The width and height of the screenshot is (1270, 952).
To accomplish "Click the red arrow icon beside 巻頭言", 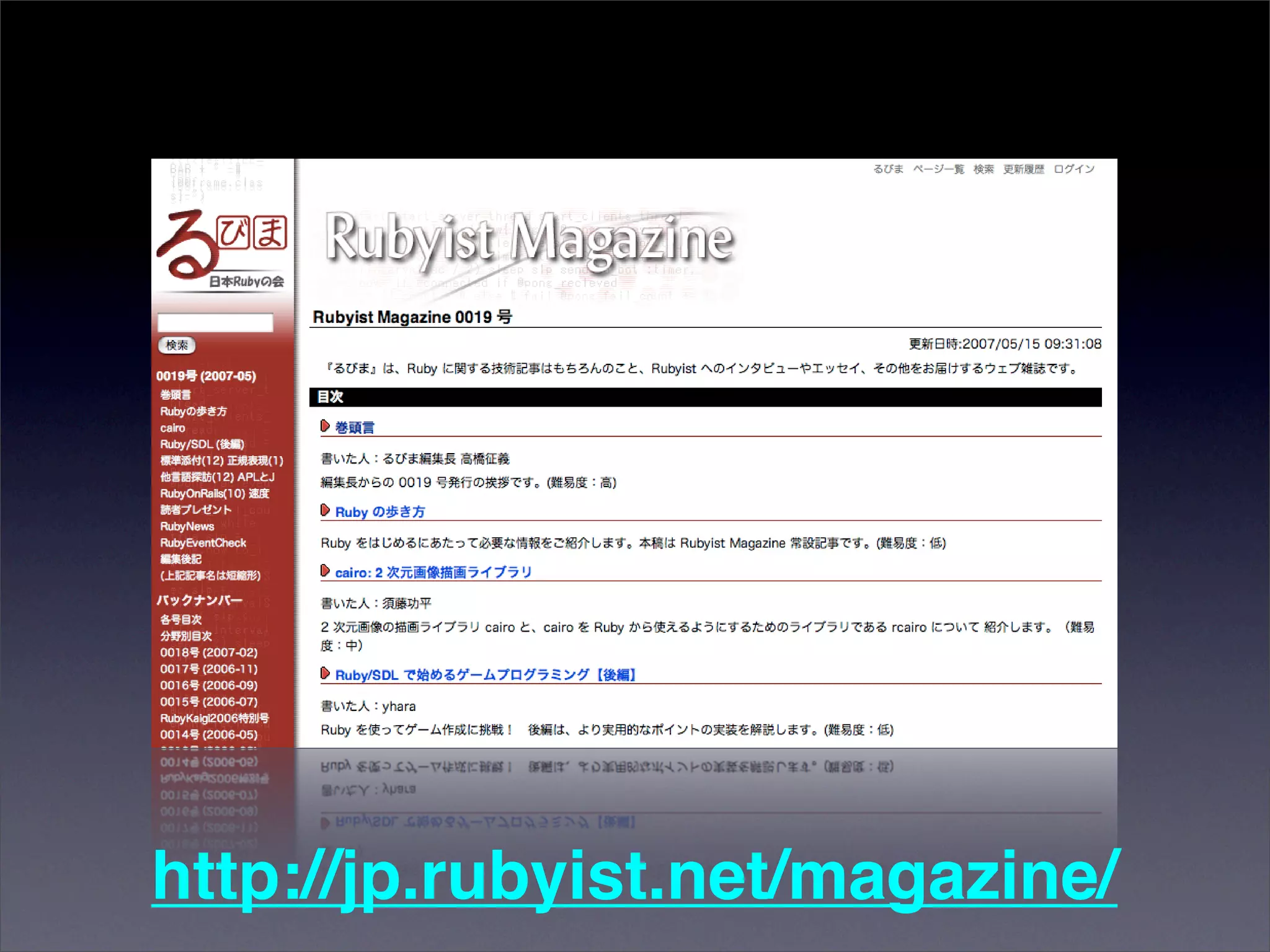I will (x=325, y=426).
